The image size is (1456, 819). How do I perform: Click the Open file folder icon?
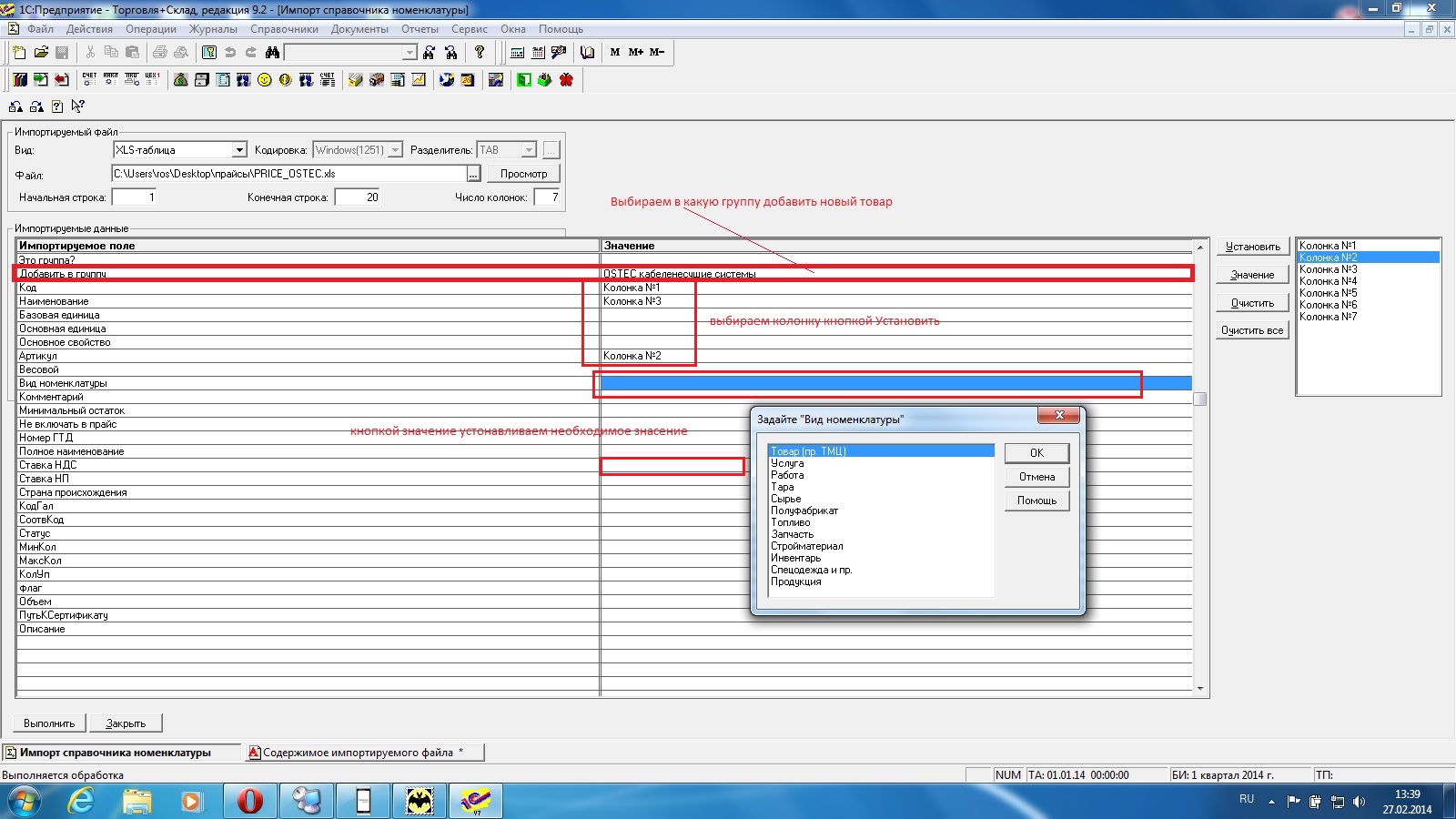point(41,53)
